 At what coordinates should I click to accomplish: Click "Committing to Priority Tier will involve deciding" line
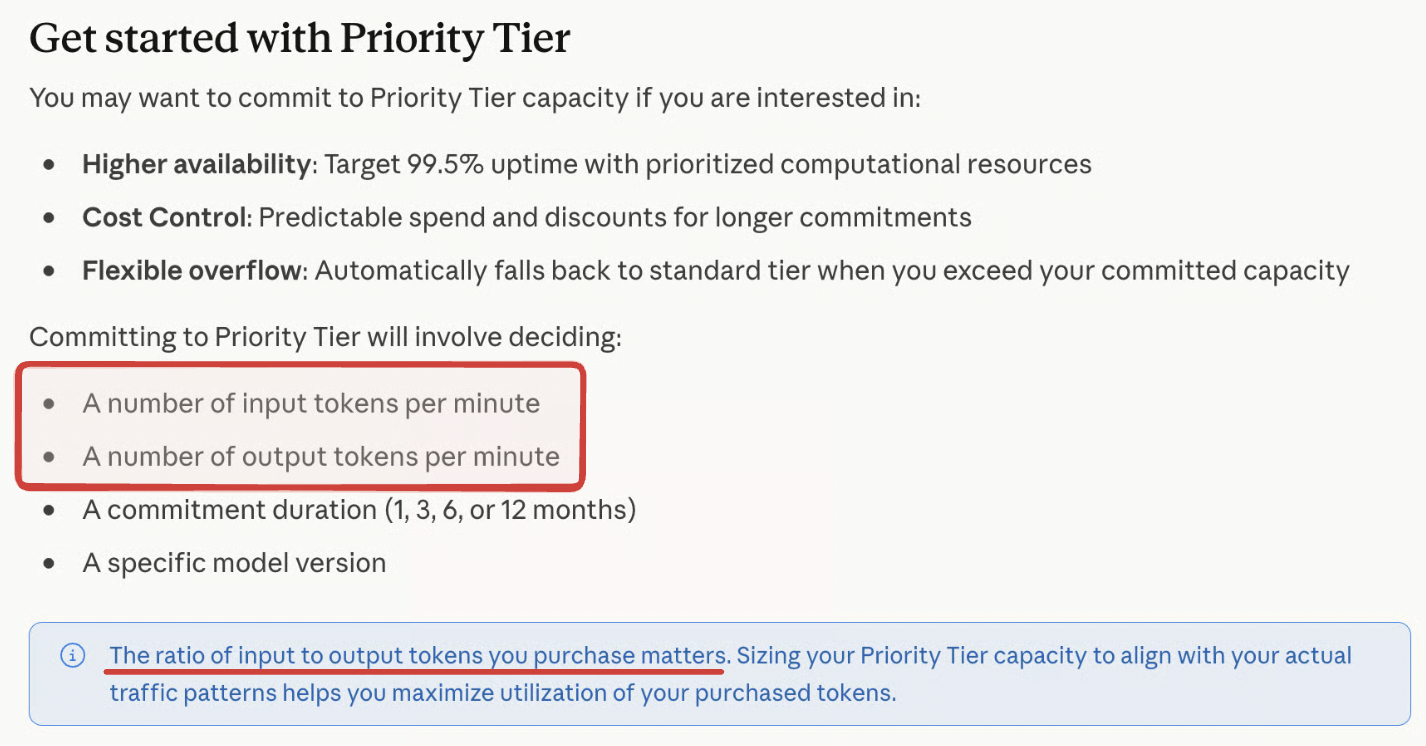326,337
